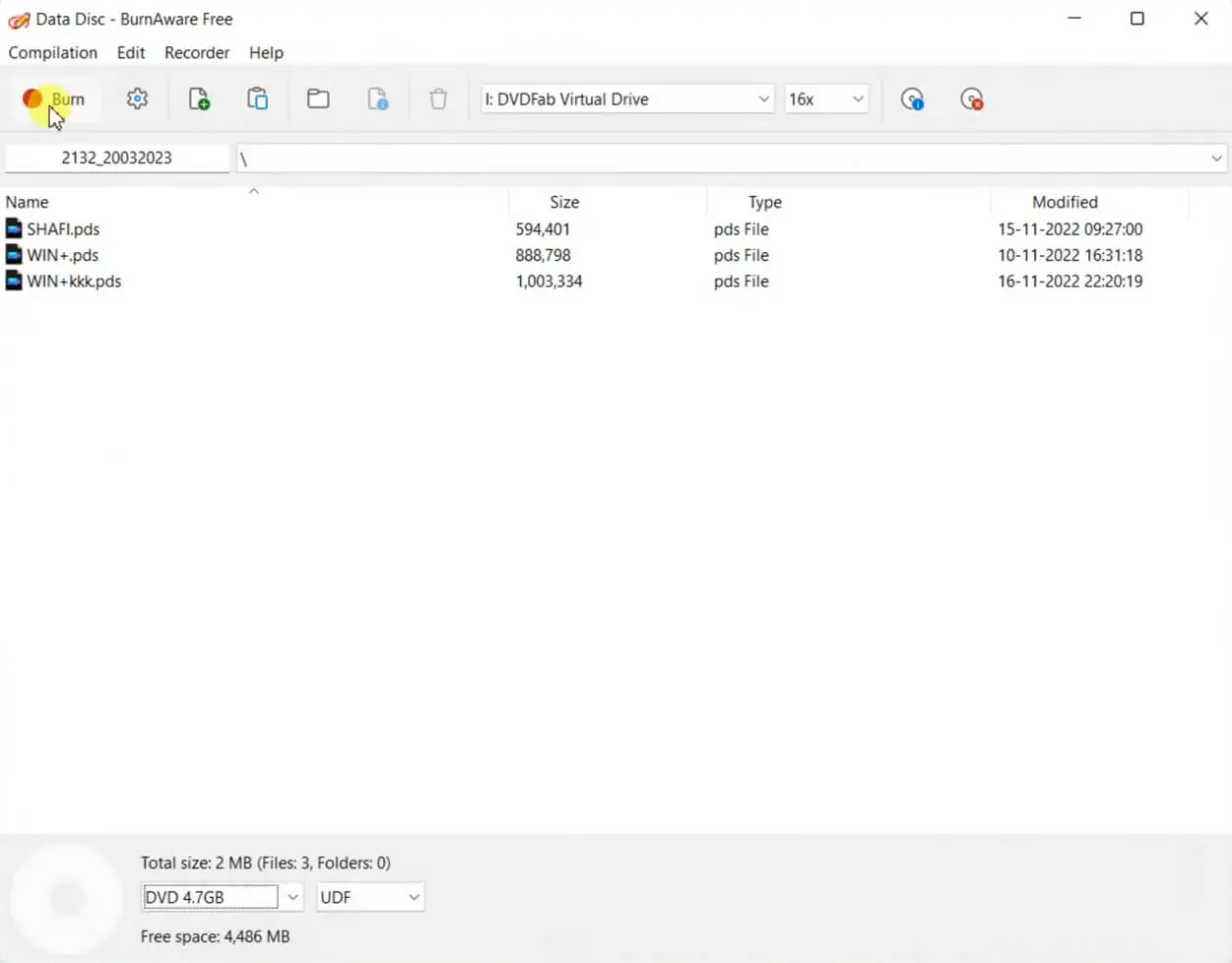Open the Compilation menu

point(53,52)
